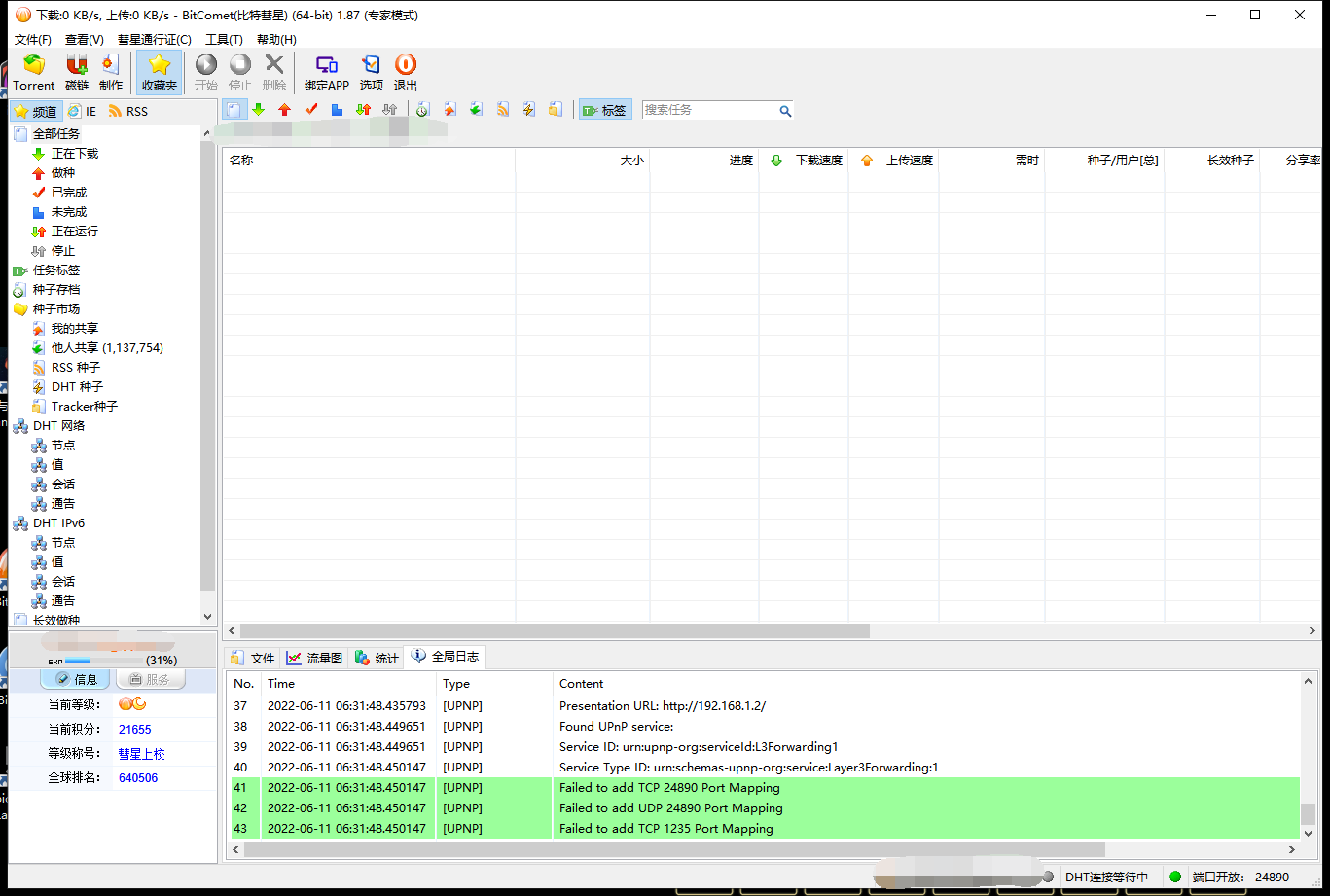Image resolution: width=1330 pixels, height=896 pixels.
Task: Switch to the 流量图 tab
Action: tap(314, 659)
